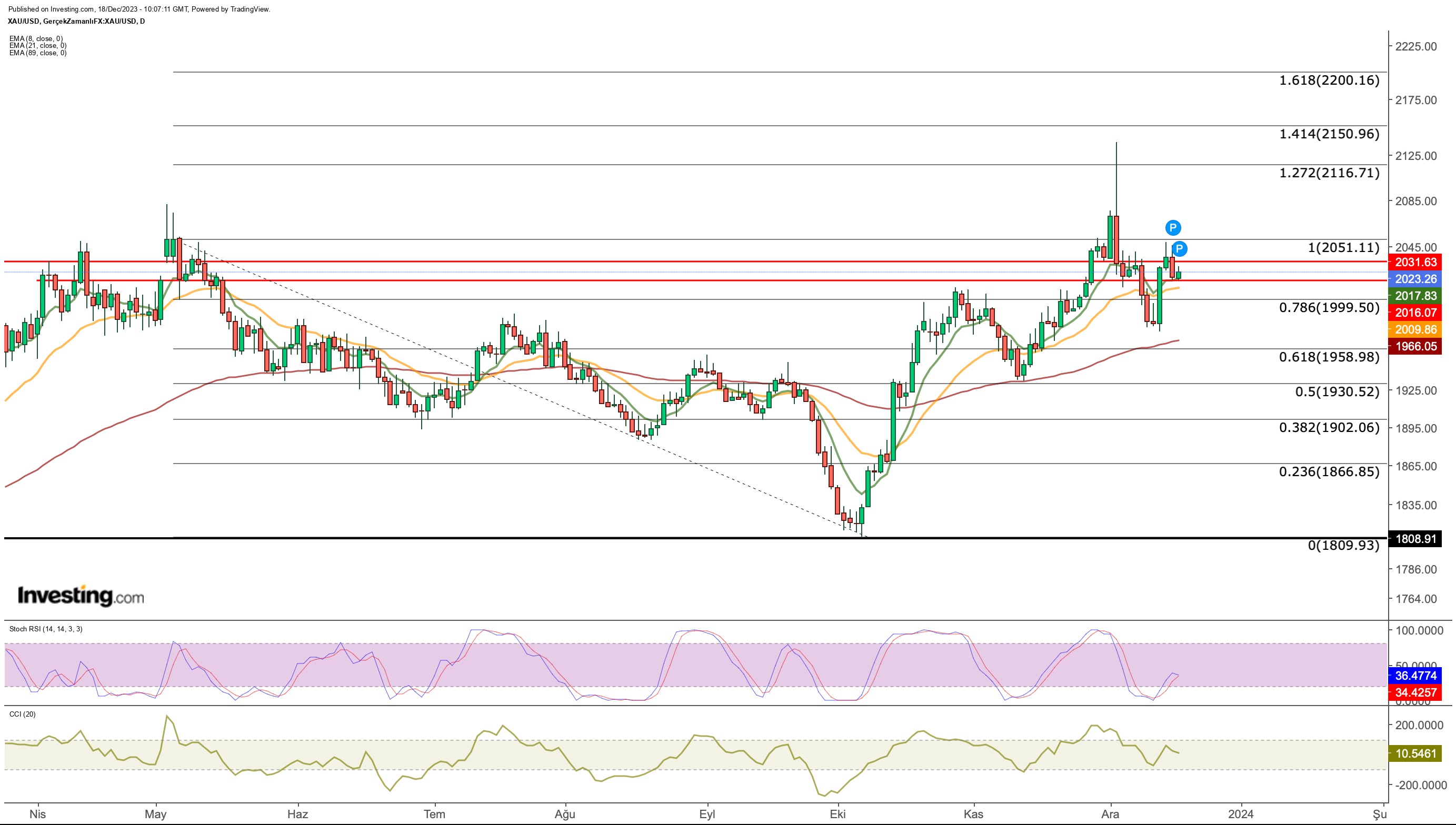
Task: Click the orange 2009.86 EMA price tag
Action: point(1415,329)
